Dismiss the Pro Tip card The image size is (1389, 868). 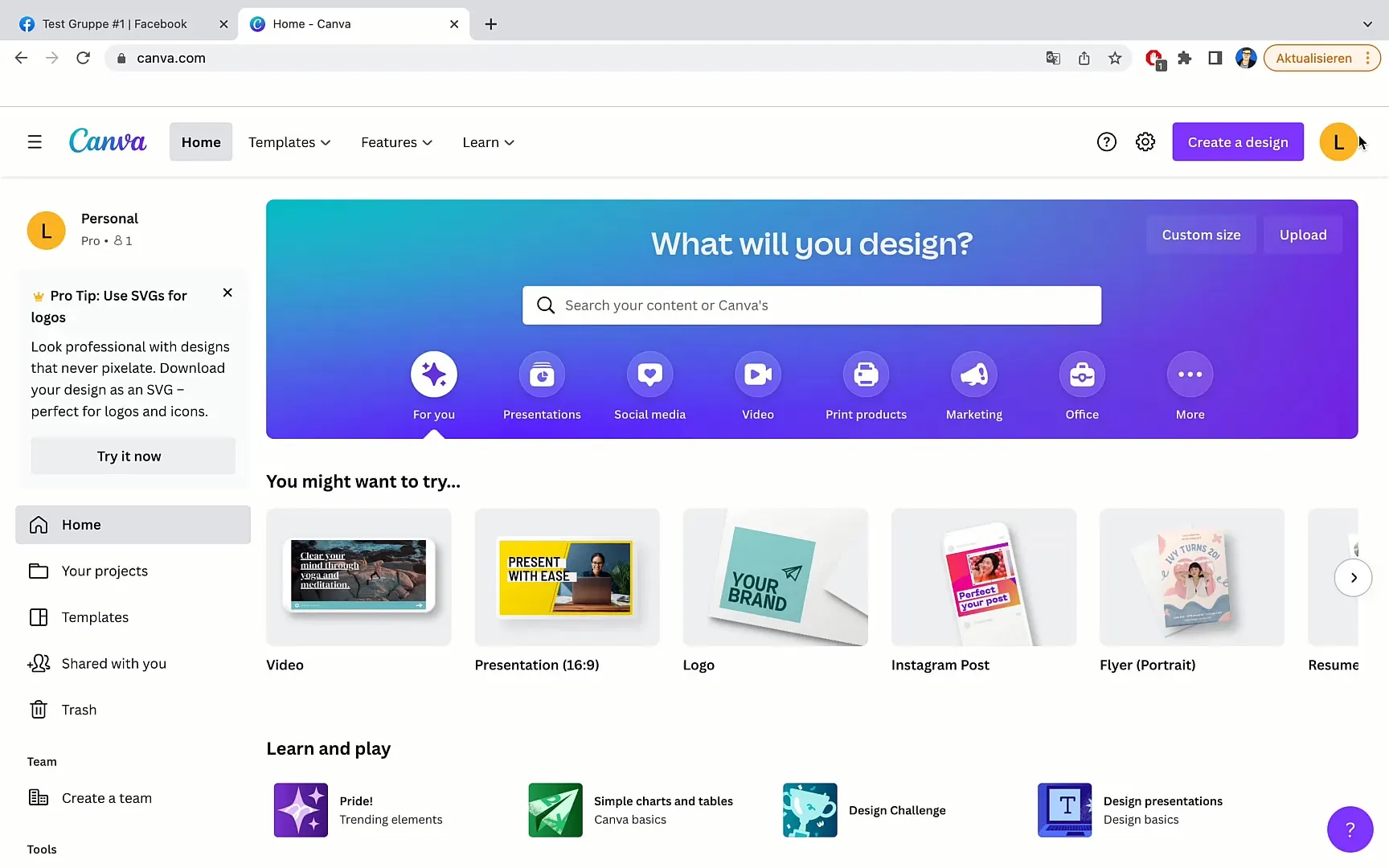coord(227,293)
